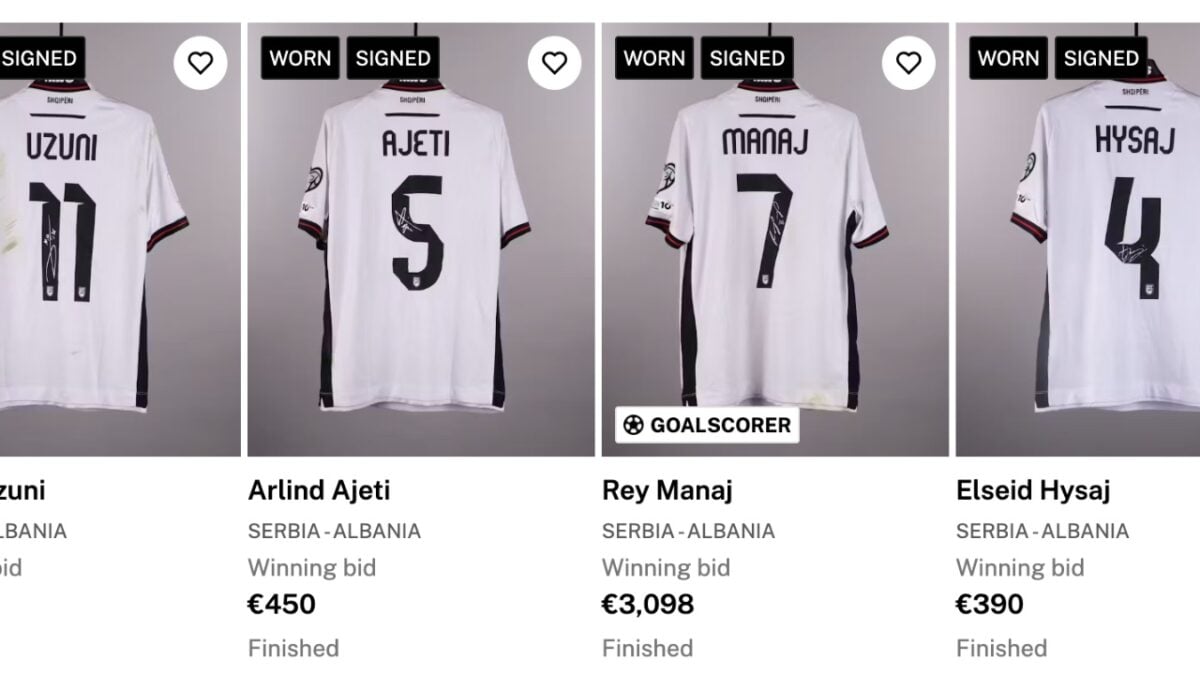Open the Rey Manaj listing title
The height and width of the screenshot is (675, 1200).
tap(667, 491)
